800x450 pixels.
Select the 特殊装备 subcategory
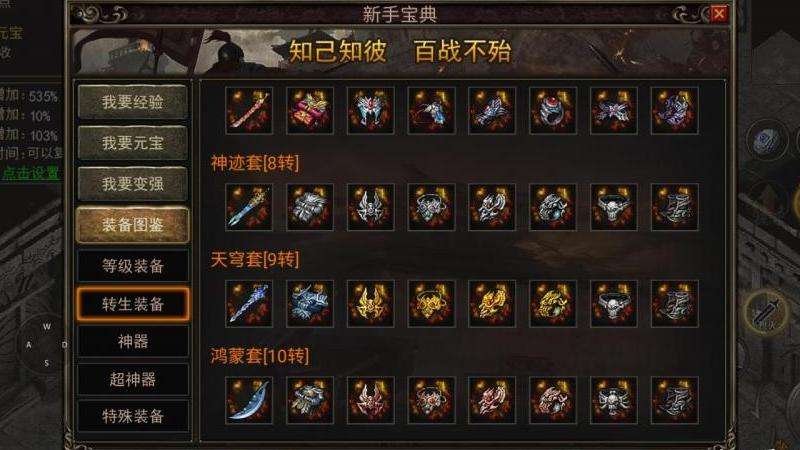click(x=133, y=416)
